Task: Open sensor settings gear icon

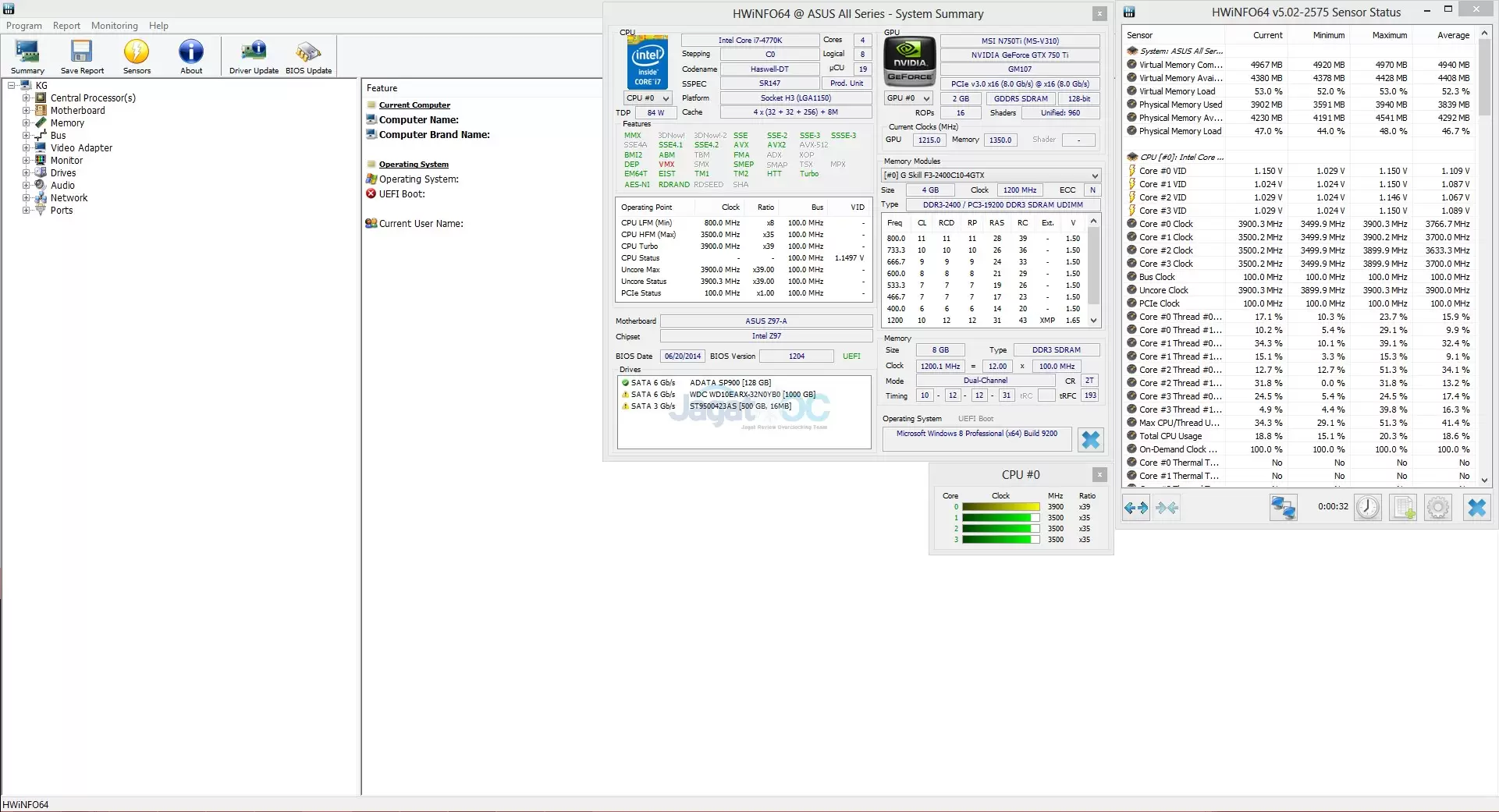Action: click(1438, 508)
